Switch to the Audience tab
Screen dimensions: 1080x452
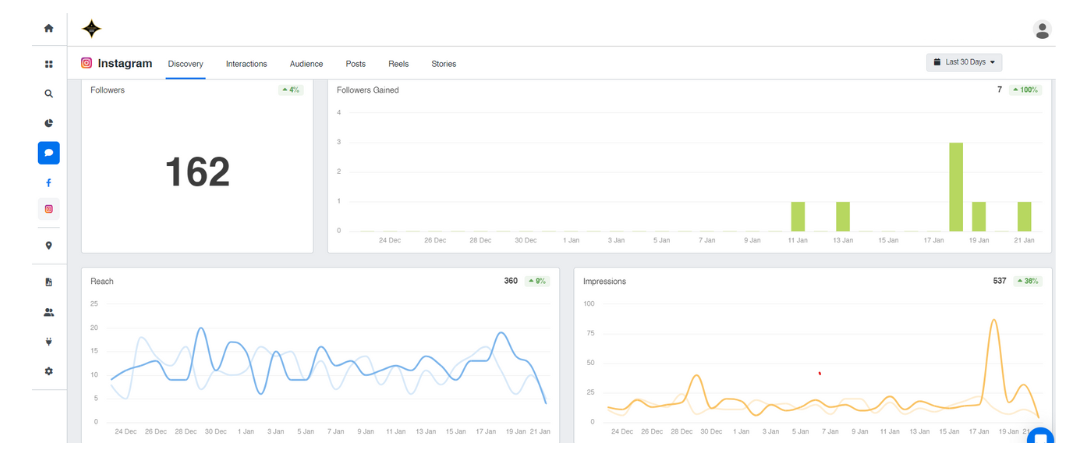306,64
